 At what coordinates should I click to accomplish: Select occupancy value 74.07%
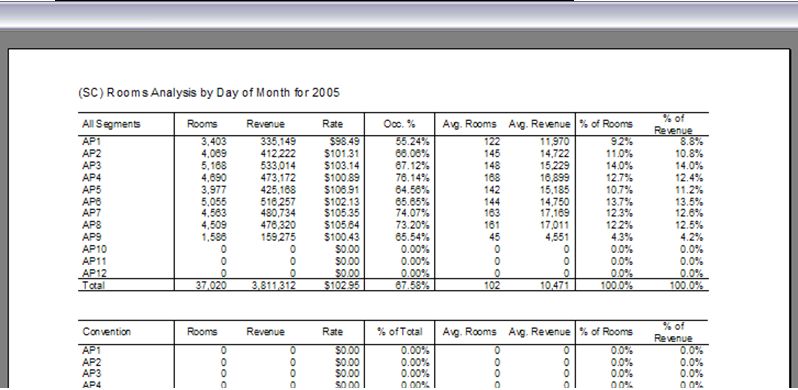tap(413, 213)
